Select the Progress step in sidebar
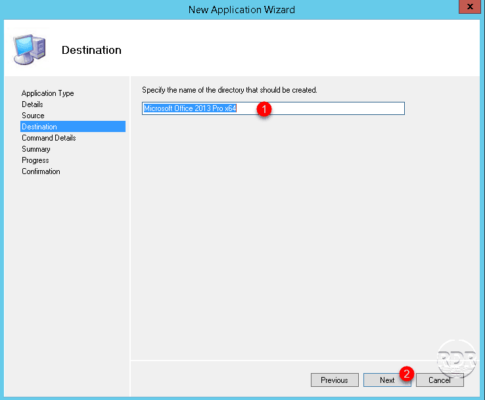This screenshot has height=400, width=485. [x=35, y=160]
